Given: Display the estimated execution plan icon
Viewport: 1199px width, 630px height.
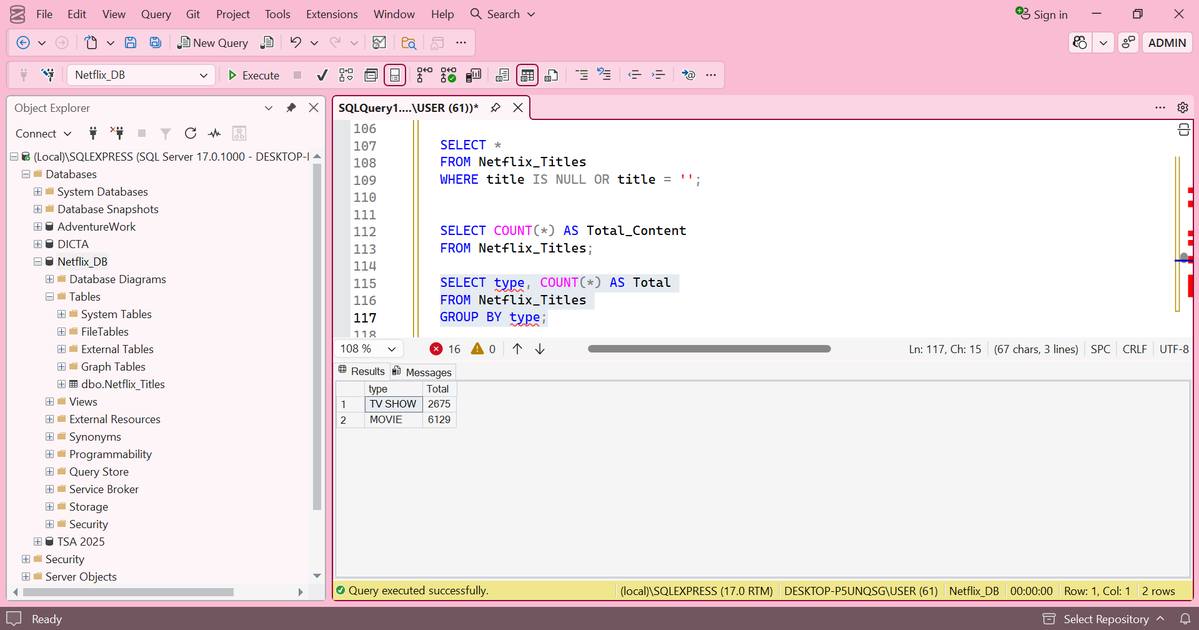Looking at the screenshot, I should pos(346,75).
